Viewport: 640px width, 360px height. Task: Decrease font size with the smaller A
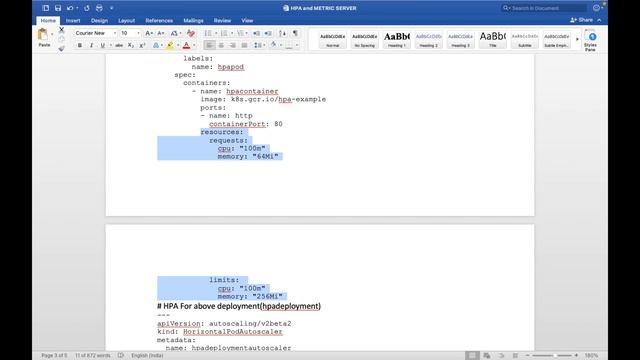click(161, 33)
